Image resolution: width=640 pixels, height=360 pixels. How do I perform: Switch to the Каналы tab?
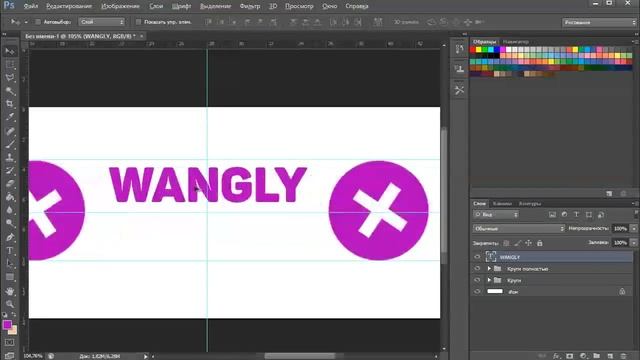tap(502, 203)
